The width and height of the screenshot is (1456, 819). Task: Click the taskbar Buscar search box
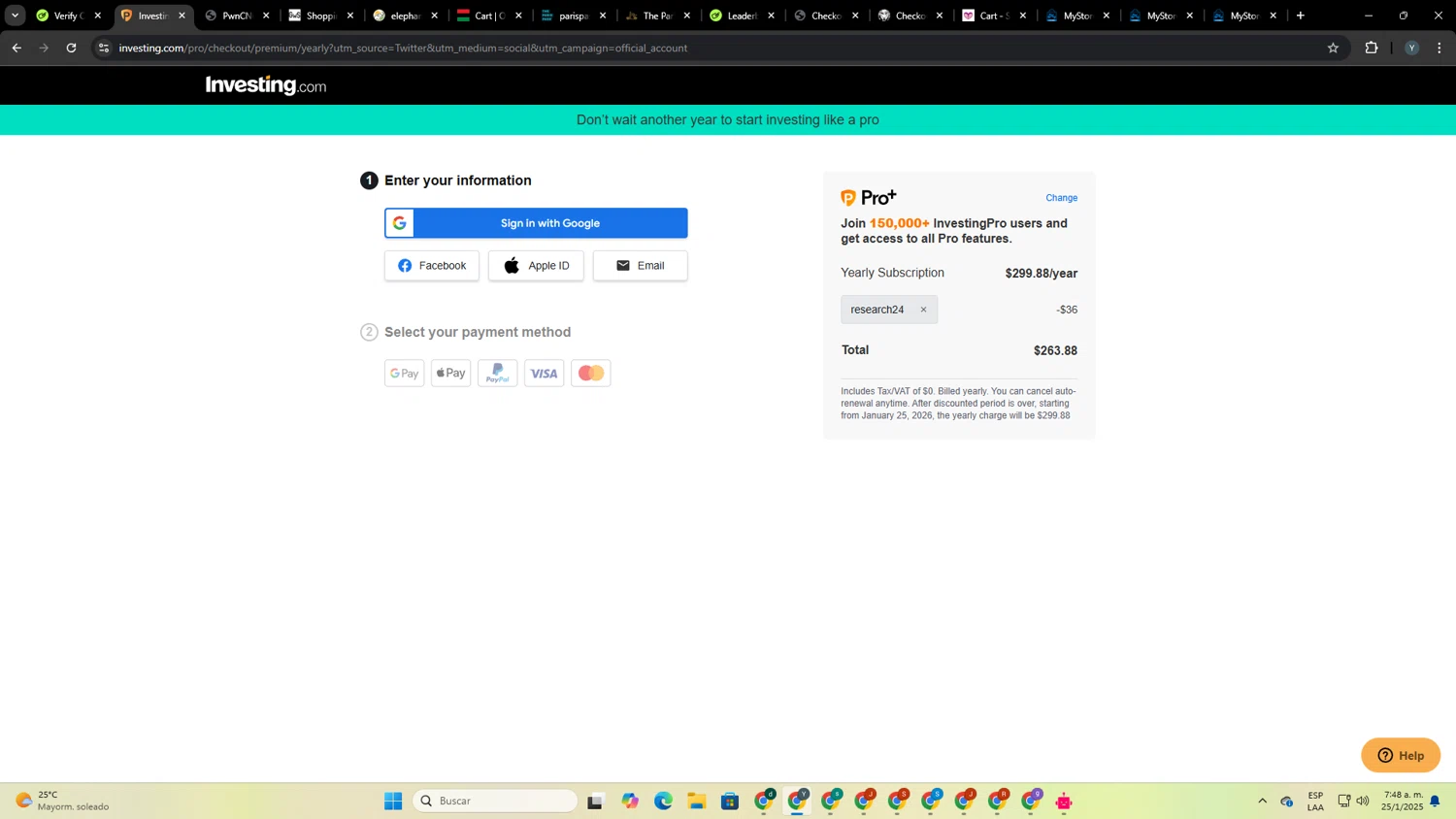495,801
